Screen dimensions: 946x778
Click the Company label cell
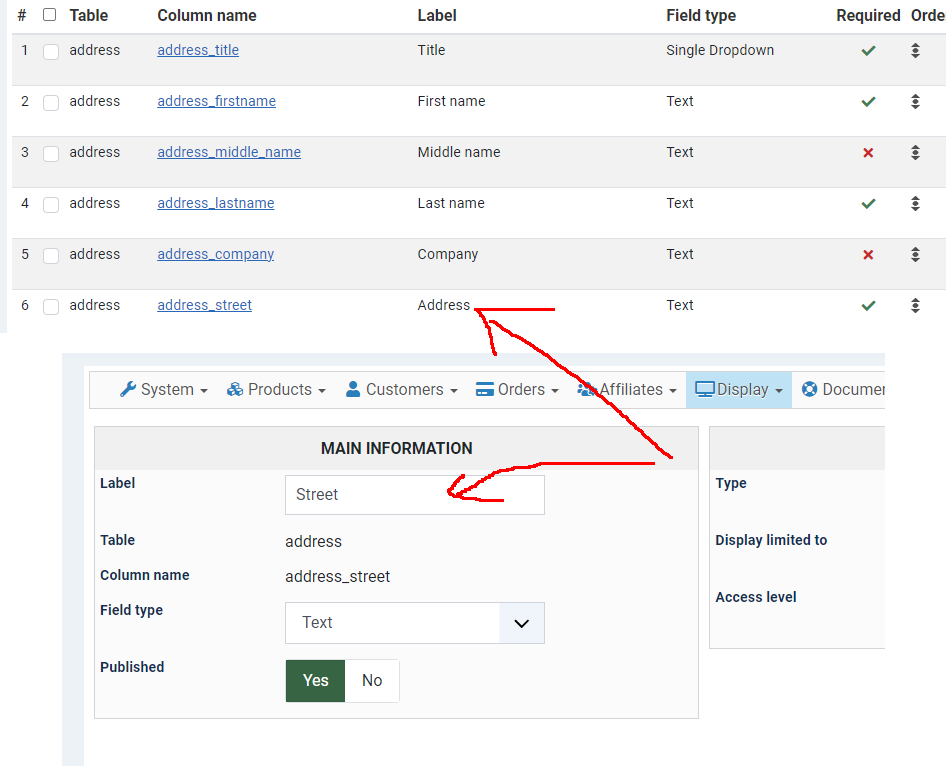click(448, 255)
